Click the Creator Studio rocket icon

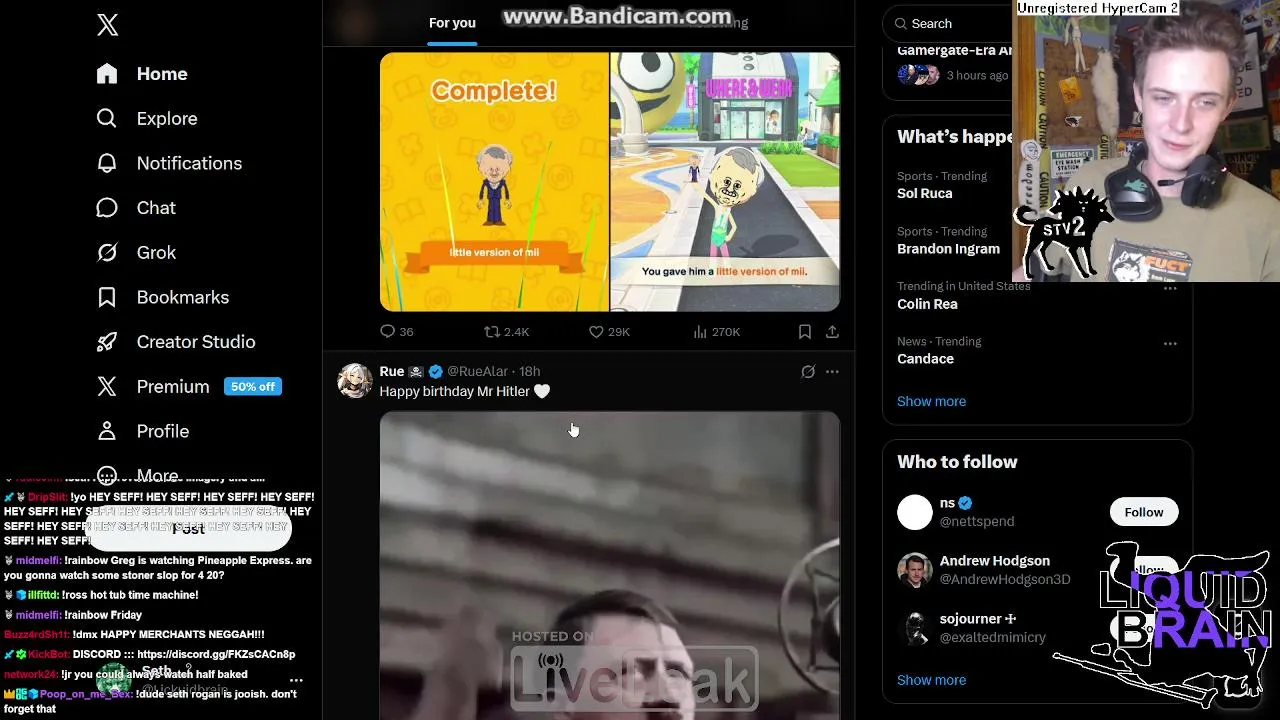(x=107, y=342)
